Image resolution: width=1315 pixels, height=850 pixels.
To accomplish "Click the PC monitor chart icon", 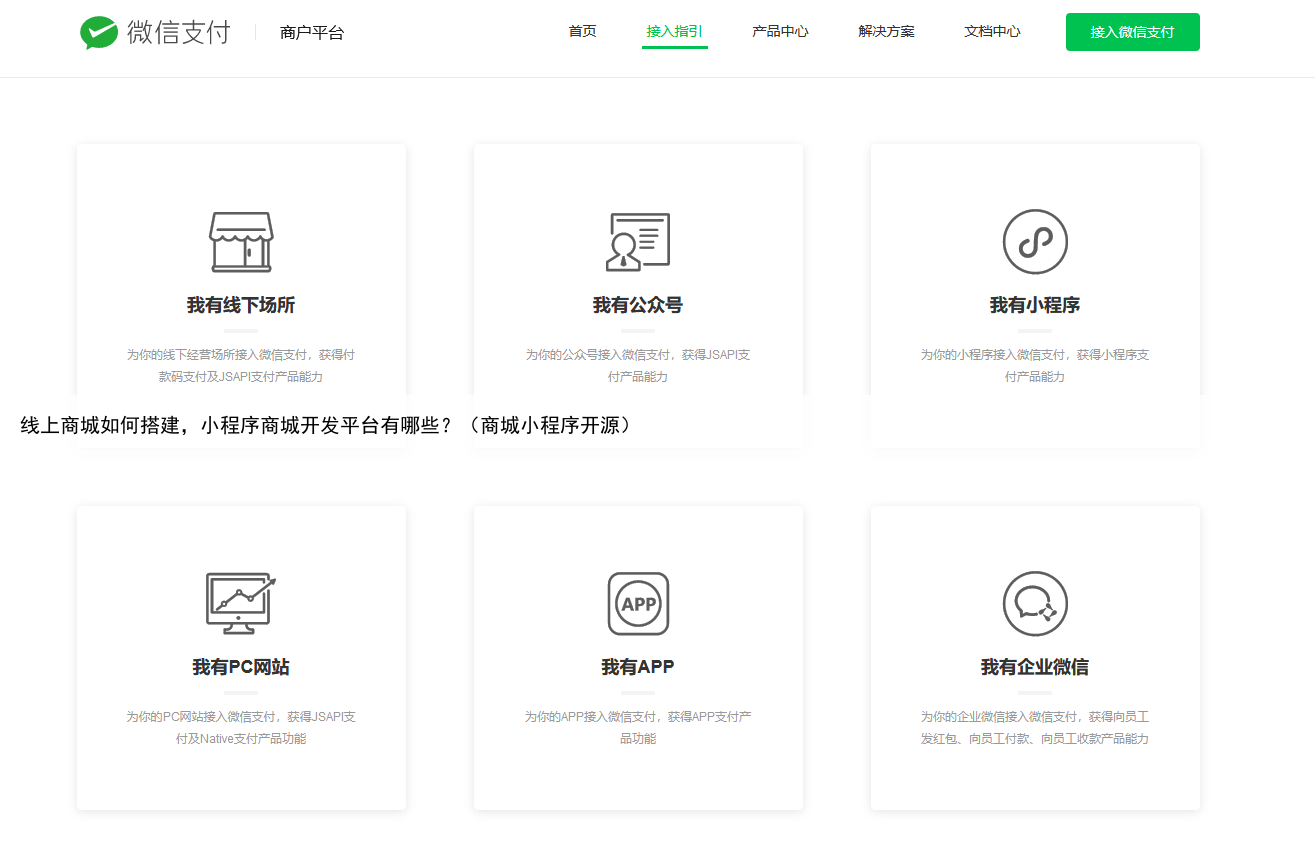I will 240,603.
